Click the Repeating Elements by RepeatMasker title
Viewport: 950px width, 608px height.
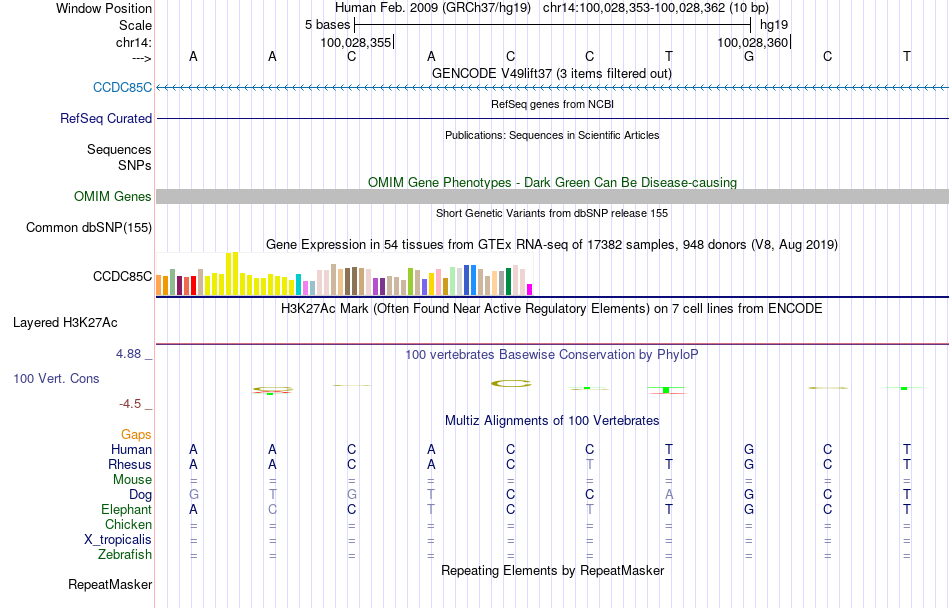[x=553, y=570]
